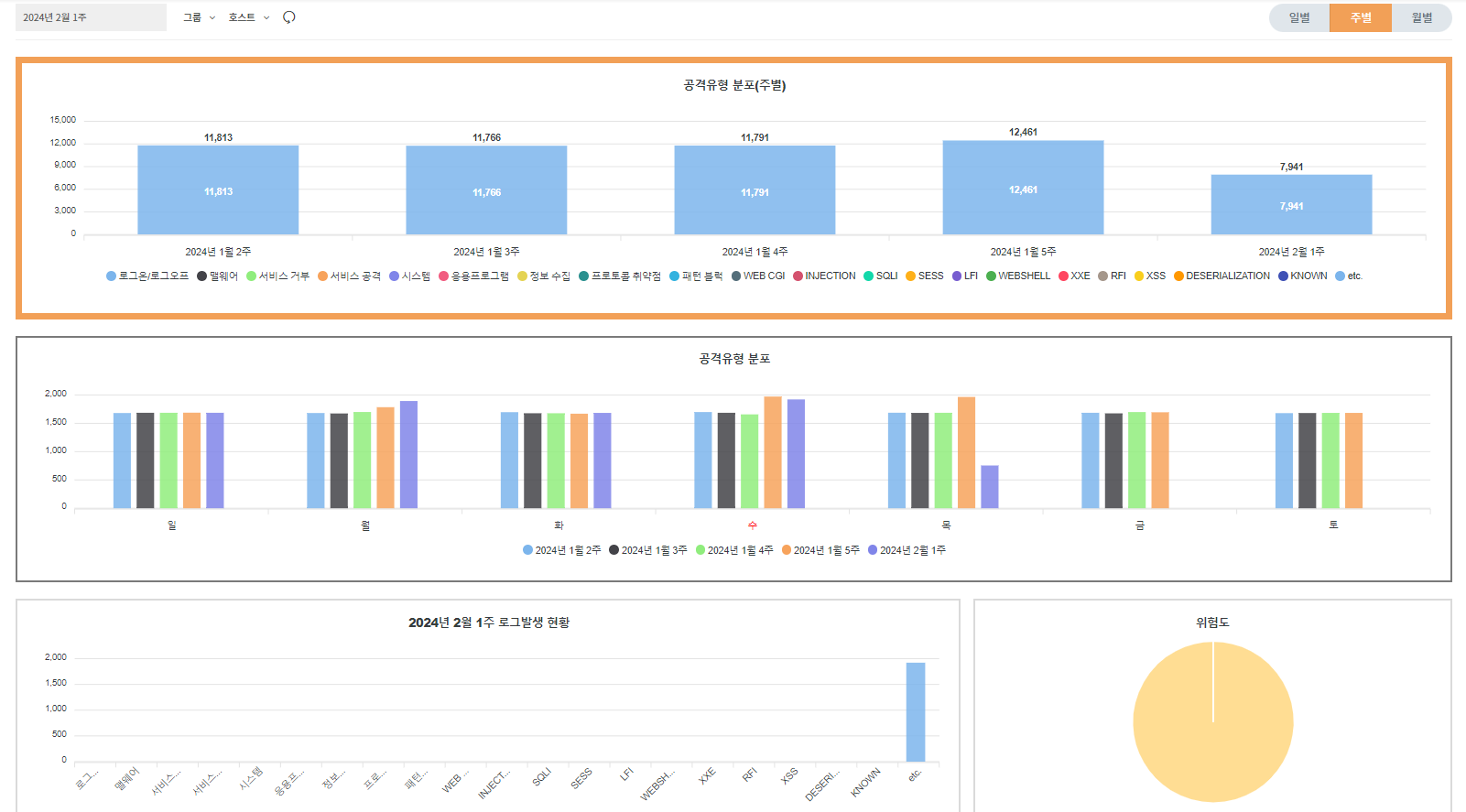This screenshot has height=812, width=1466.
Task: Select the 주별 tab
Action: (x=1360, y=17)
